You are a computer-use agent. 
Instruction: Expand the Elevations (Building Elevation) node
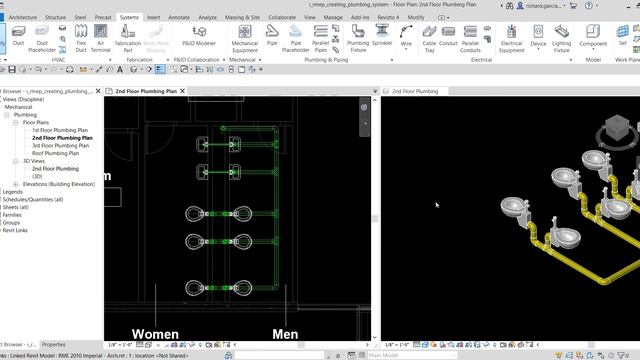[x=16, y=184]
